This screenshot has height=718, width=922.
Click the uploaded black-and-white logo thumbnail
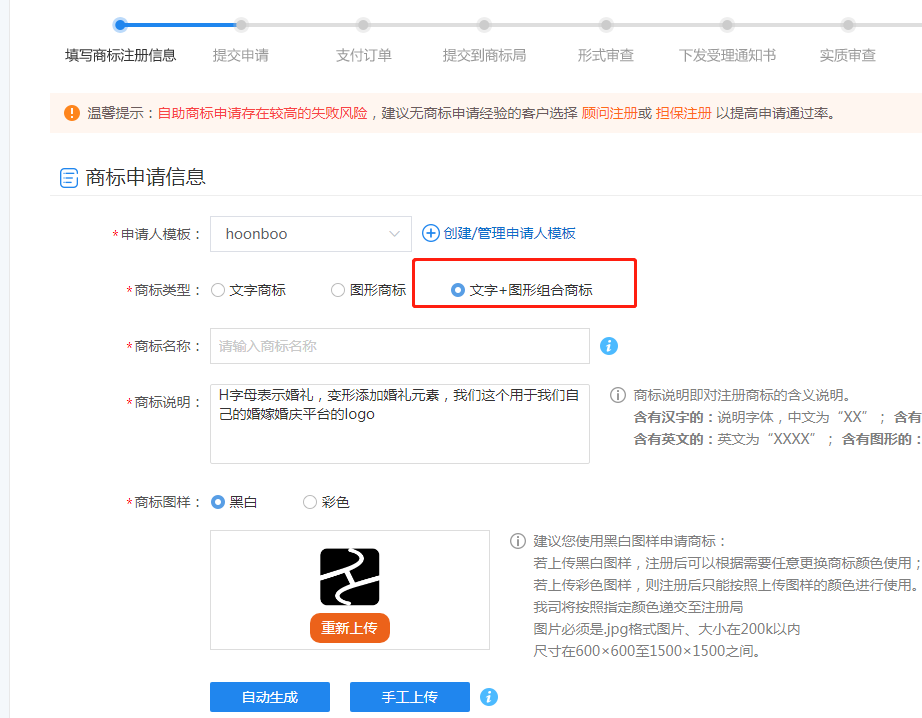tap(349, 577)
